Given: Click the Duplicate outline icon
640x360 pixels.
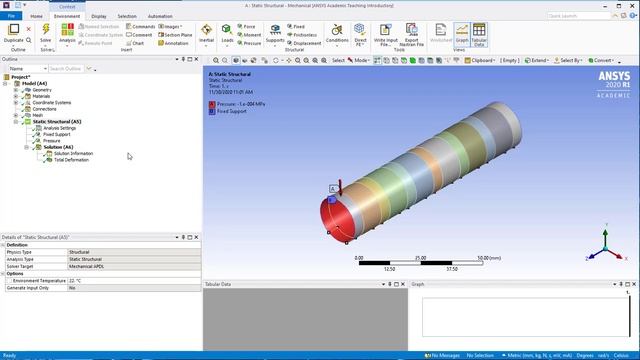Looking at the screenshot, I should click(x=14, y=30).
